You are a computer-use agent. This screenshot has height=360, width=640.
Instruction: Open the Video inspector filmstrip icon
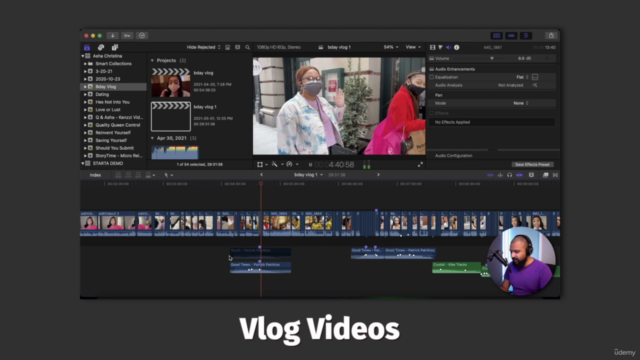click(433, 47)
